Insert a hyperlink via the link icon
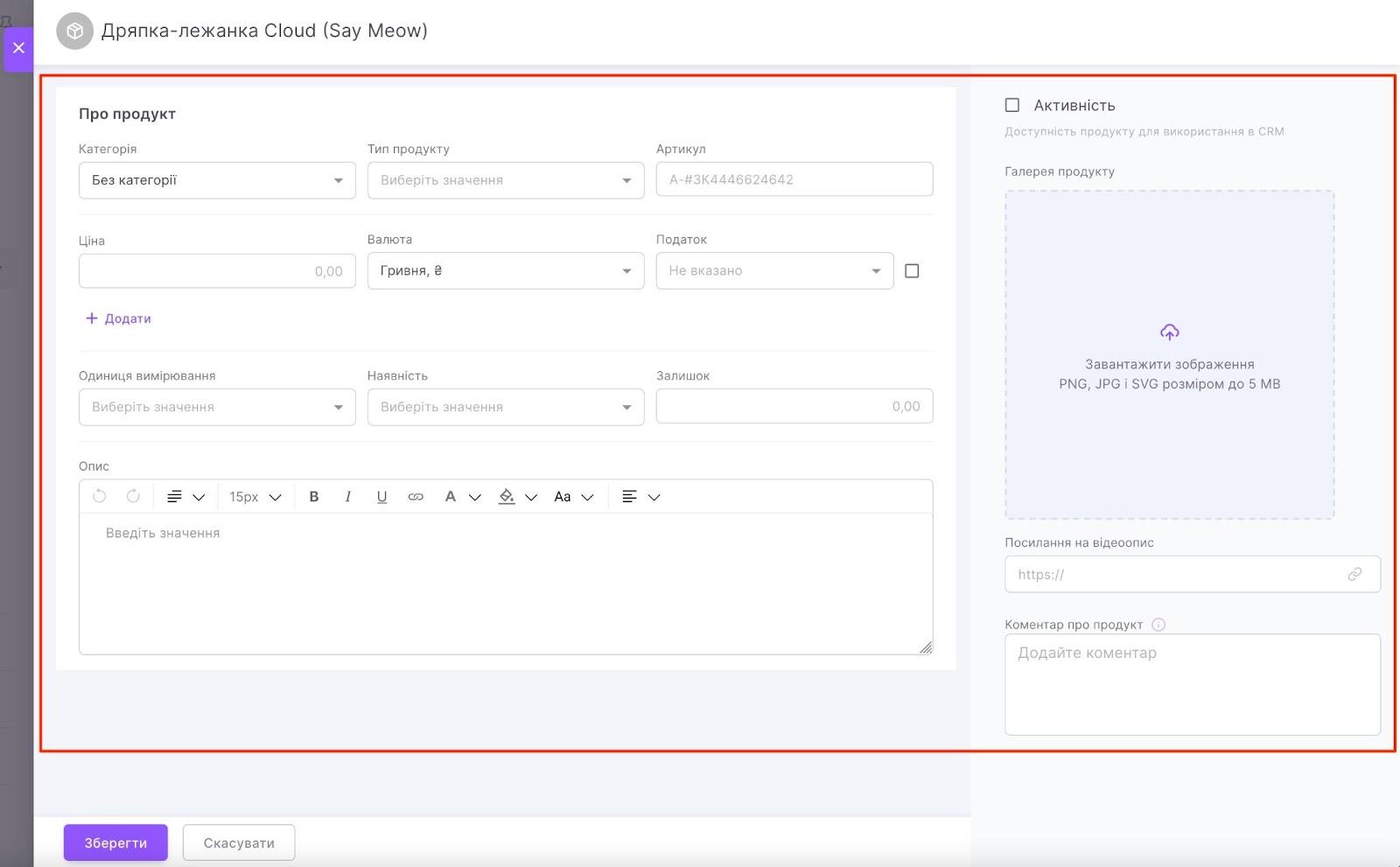 tap(416, 496)
